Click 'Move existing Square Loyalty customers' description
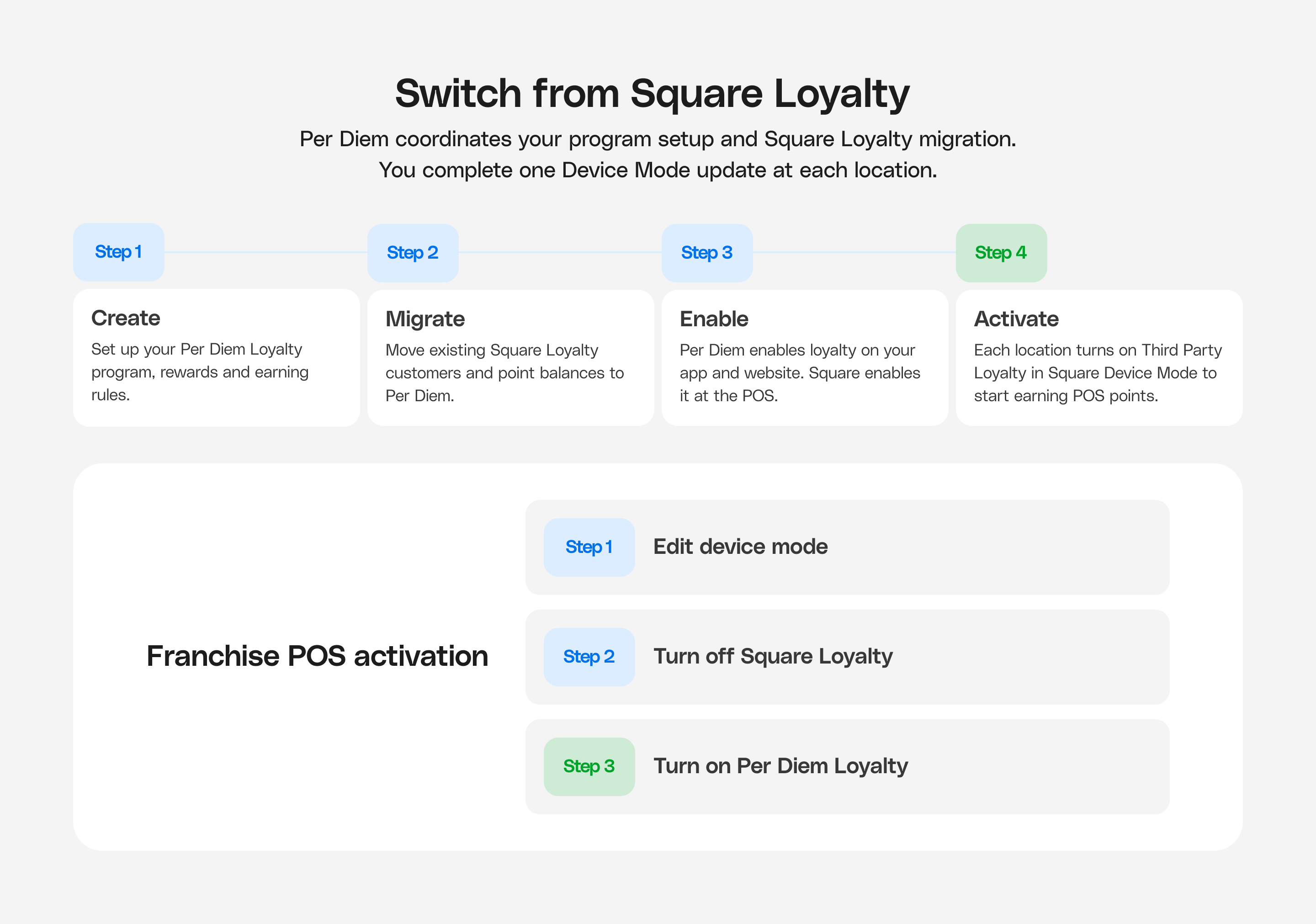Image resolution: width=1316 pixels, height=924 pixels. tap(504, 373)
